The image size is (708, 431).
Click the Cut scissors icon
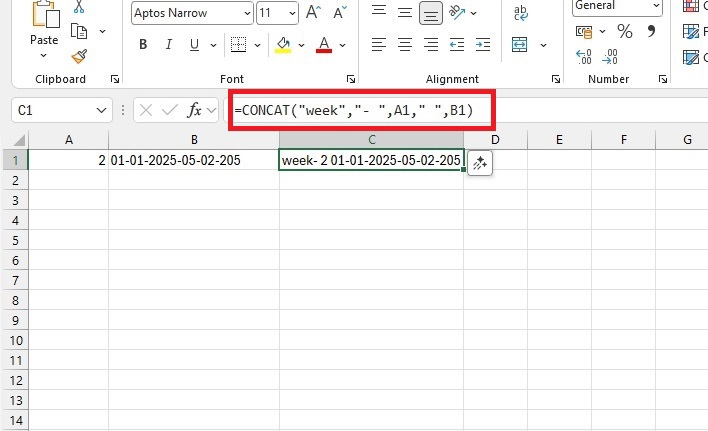click(x=79, y=7)
